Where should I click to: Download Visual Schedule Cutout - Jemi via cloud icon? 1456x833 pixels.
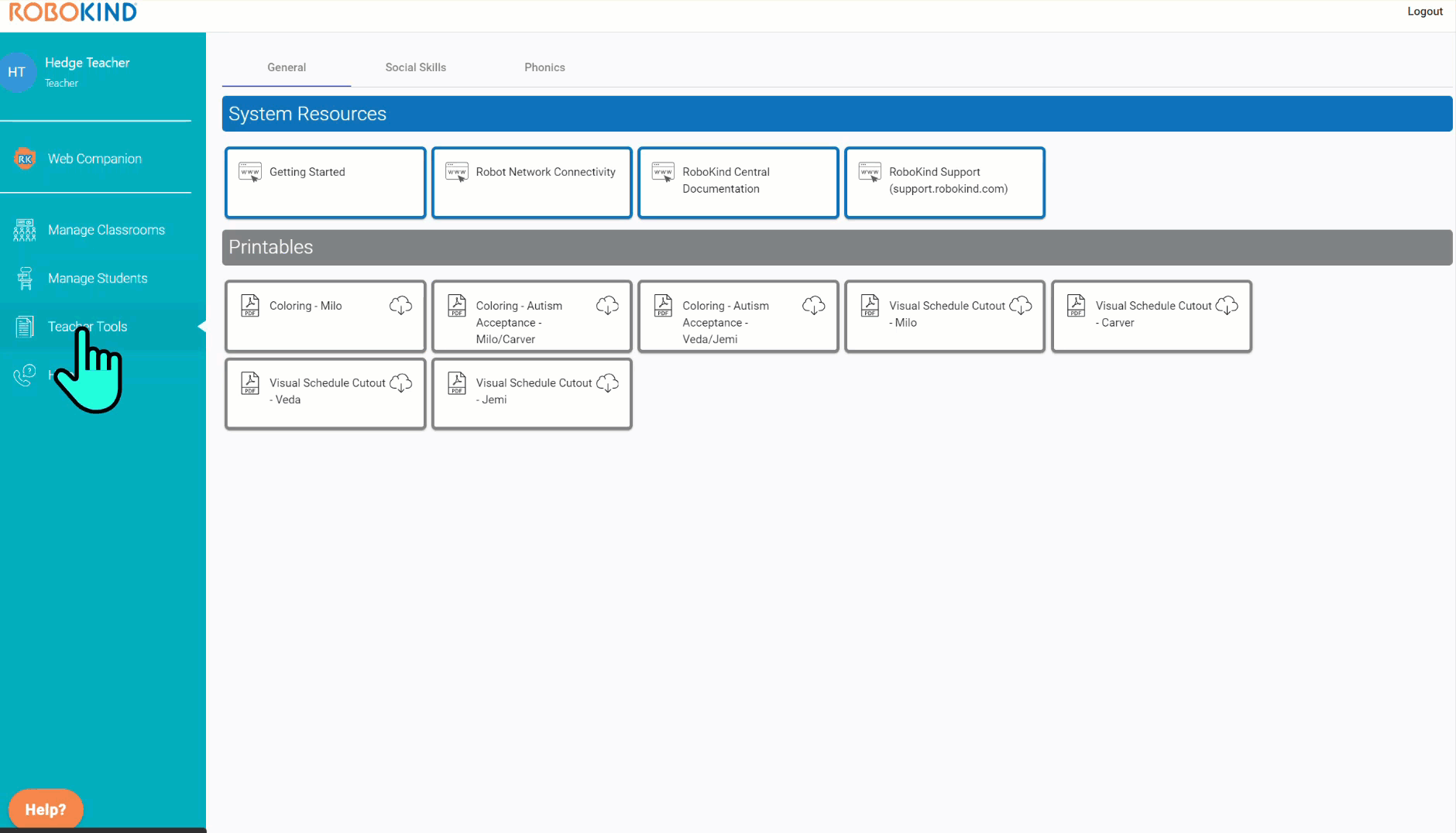click(x=607, y=382)
